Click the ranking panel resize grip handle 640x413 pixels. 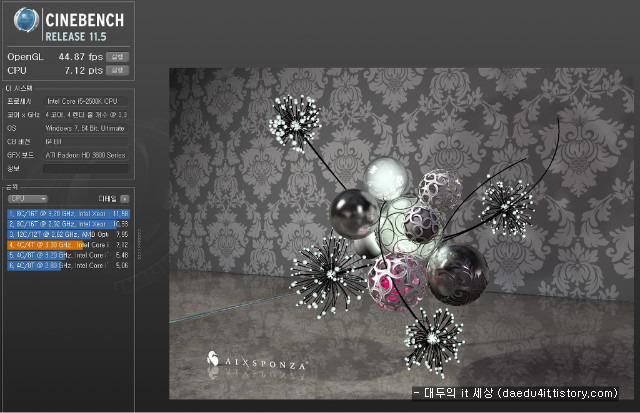click(x=140, y=244)
